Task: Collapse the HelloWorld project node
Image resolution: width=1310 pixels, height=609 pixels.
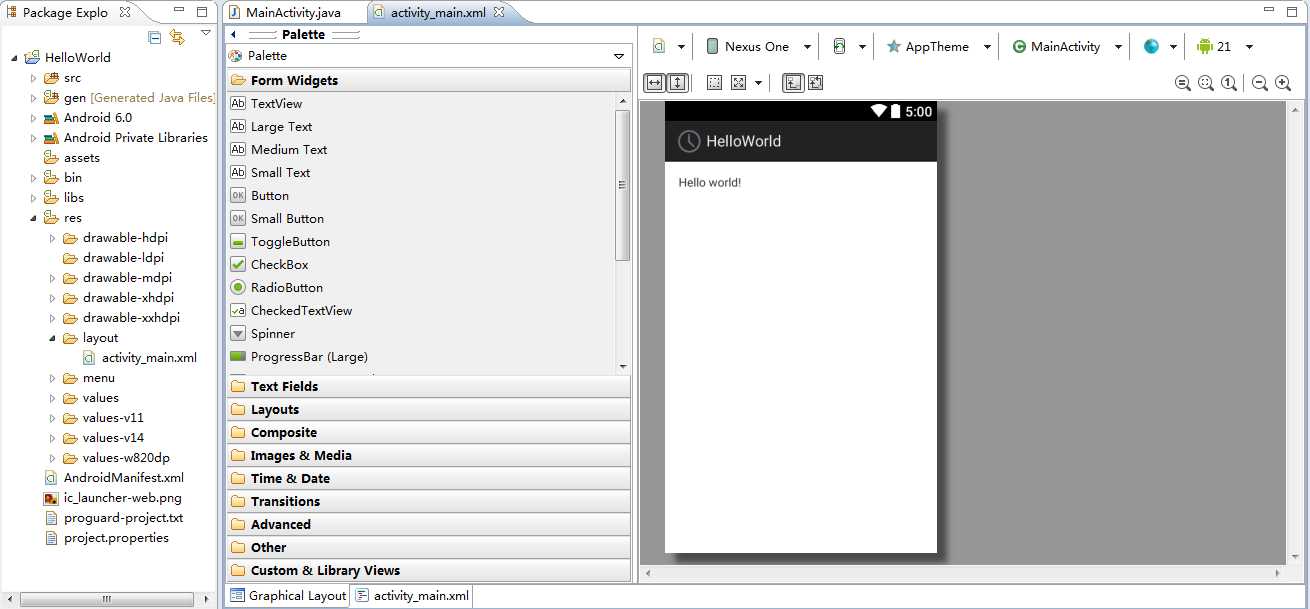Action: coord(14,57)
